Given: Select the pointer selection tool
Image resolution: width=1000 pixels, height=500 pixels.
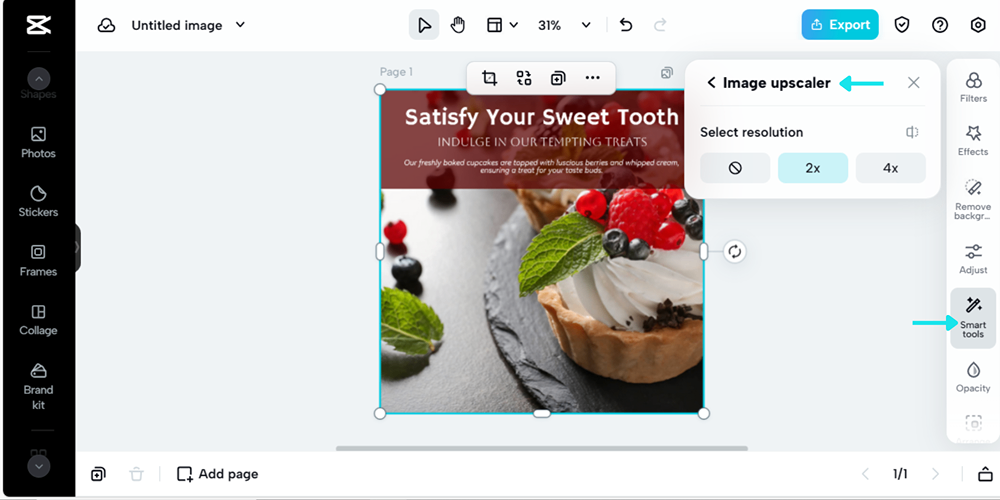Looking at the screenshot, I should click(x=424, y=25).
